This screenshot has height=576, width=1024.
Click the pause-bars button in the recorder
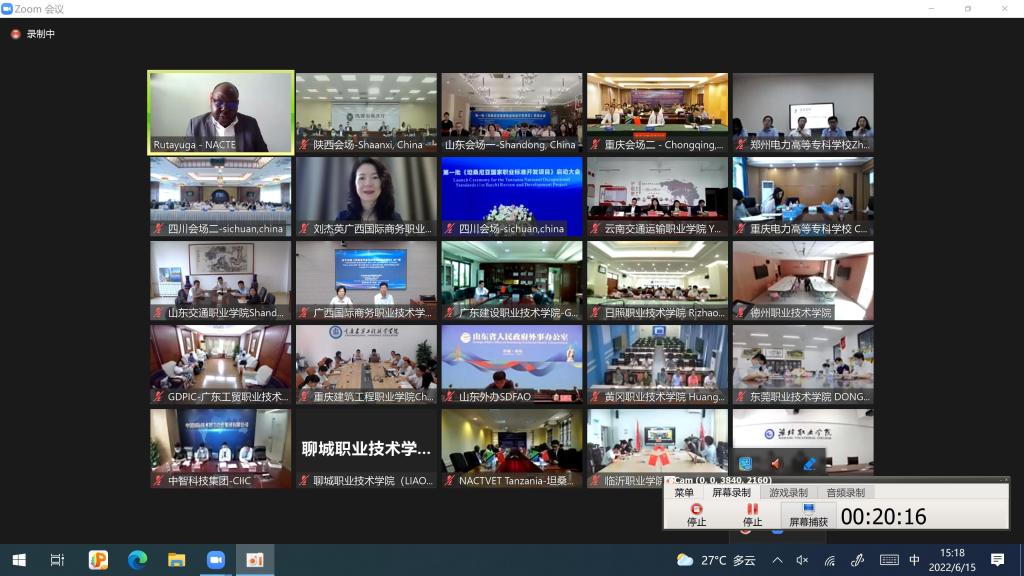coord(752,510)
